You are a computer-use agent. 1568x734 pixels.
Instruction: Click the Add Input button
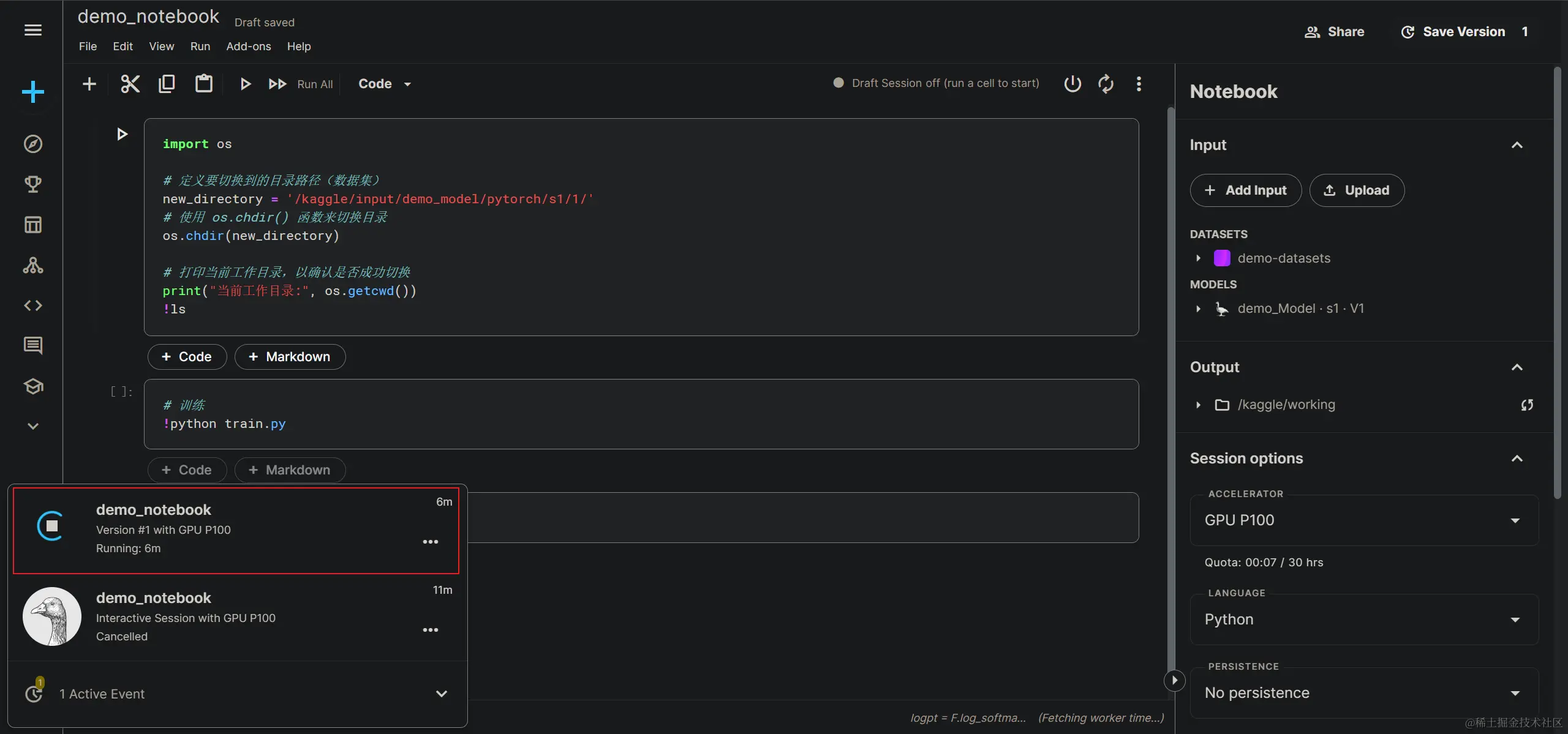1246,190
